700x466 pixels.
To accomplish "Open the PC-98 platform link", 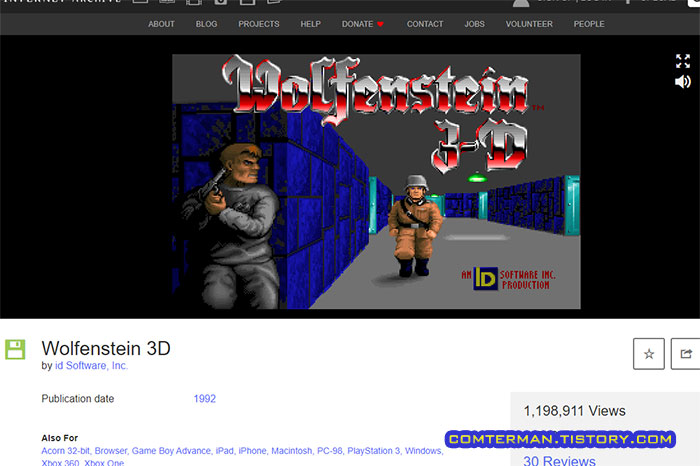I will click(329, 451).
